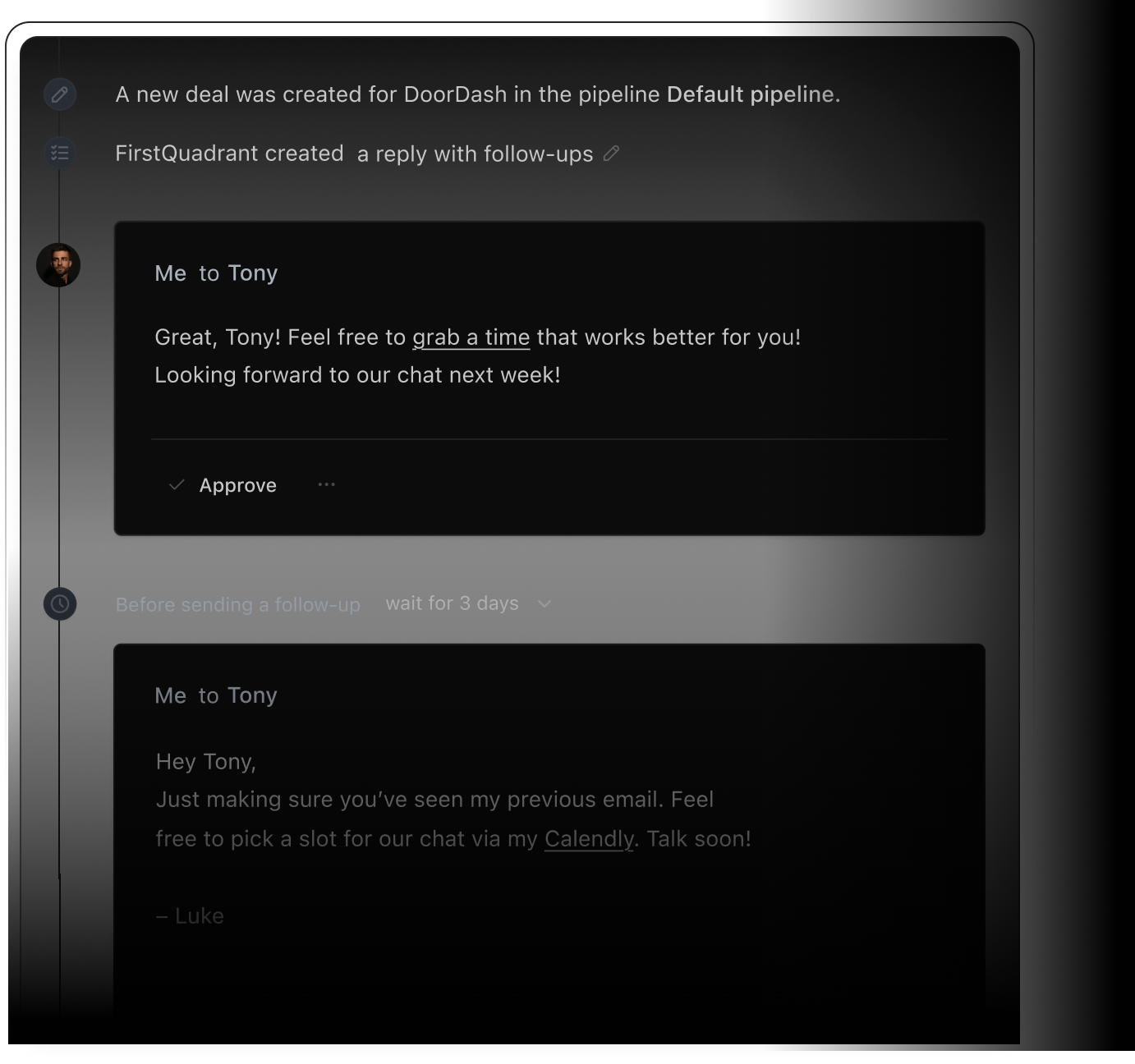Open the Calendly link in follow-up
Viewport: 1135px width, 1064px height.
tap(589, 839)
